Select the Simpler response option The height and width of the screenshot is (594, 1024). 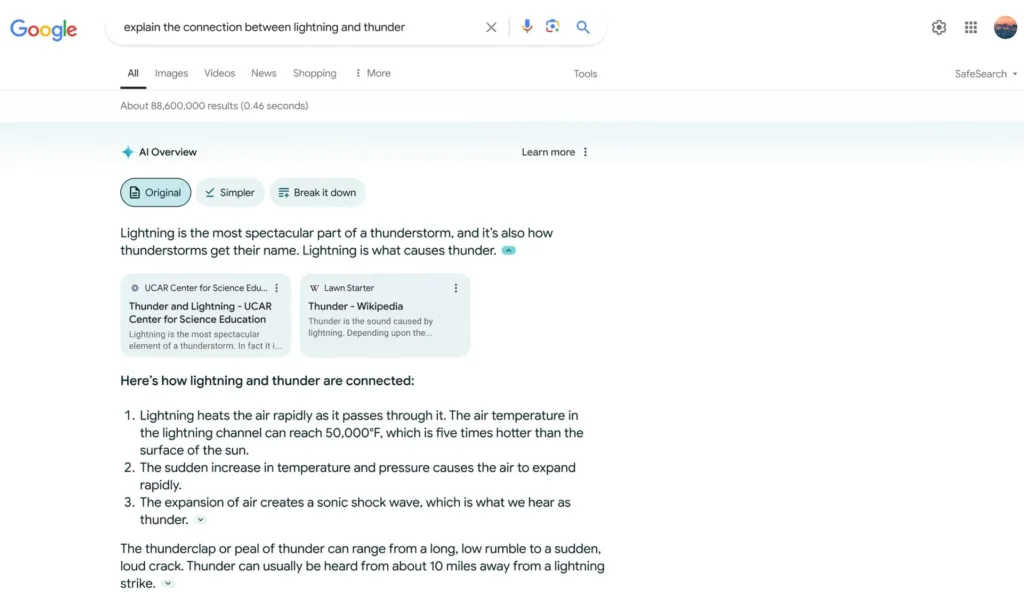pyautogui.click(x=229, y=192)
